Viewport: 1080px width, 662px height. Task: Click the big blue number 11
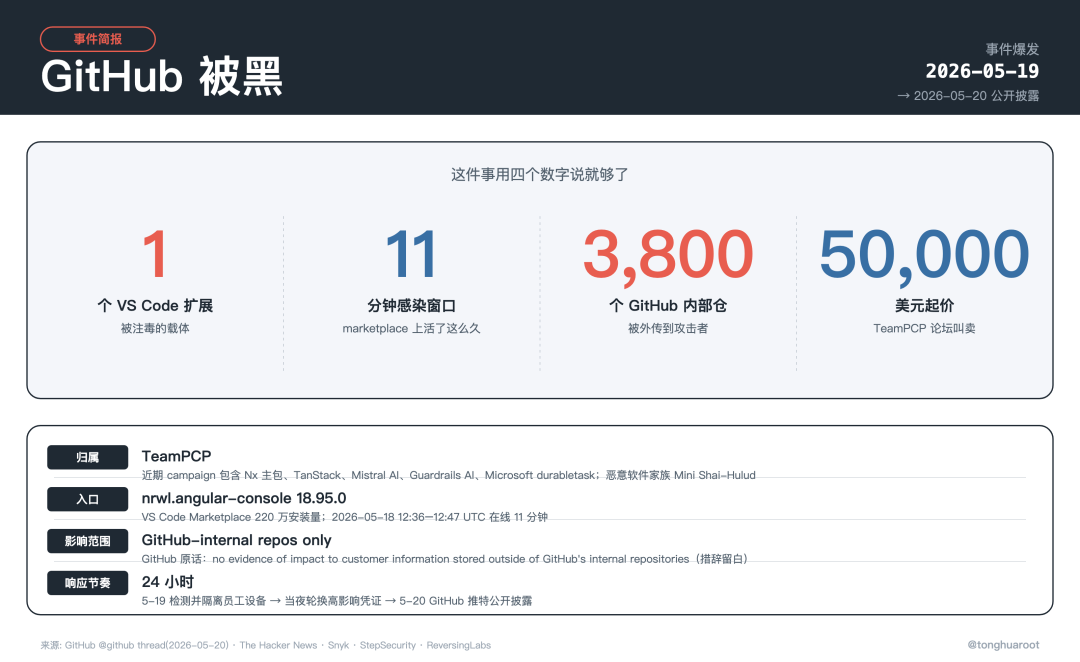point(411,254)
